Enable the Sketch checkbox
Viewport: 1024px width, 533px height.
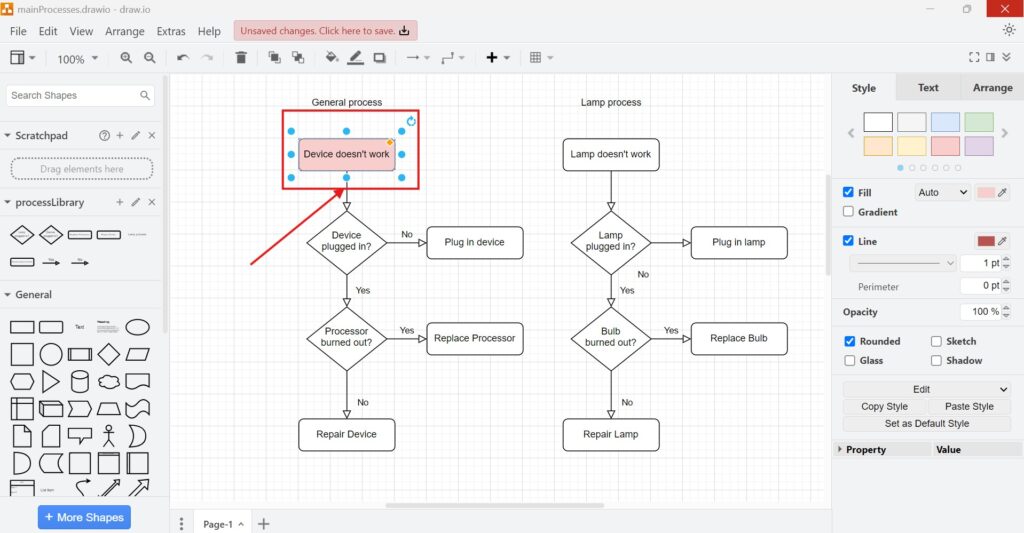(x=937, y=341)
